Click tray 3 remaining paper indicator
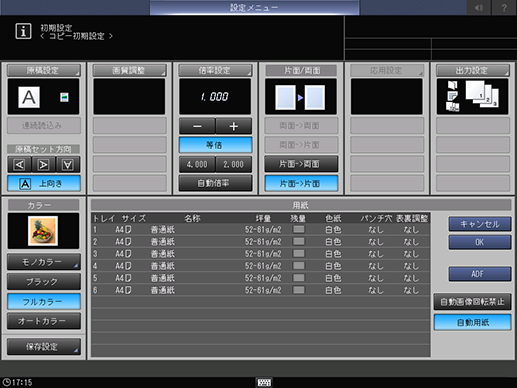The width and height of the screenshot is (517, 388). (299, 253)
